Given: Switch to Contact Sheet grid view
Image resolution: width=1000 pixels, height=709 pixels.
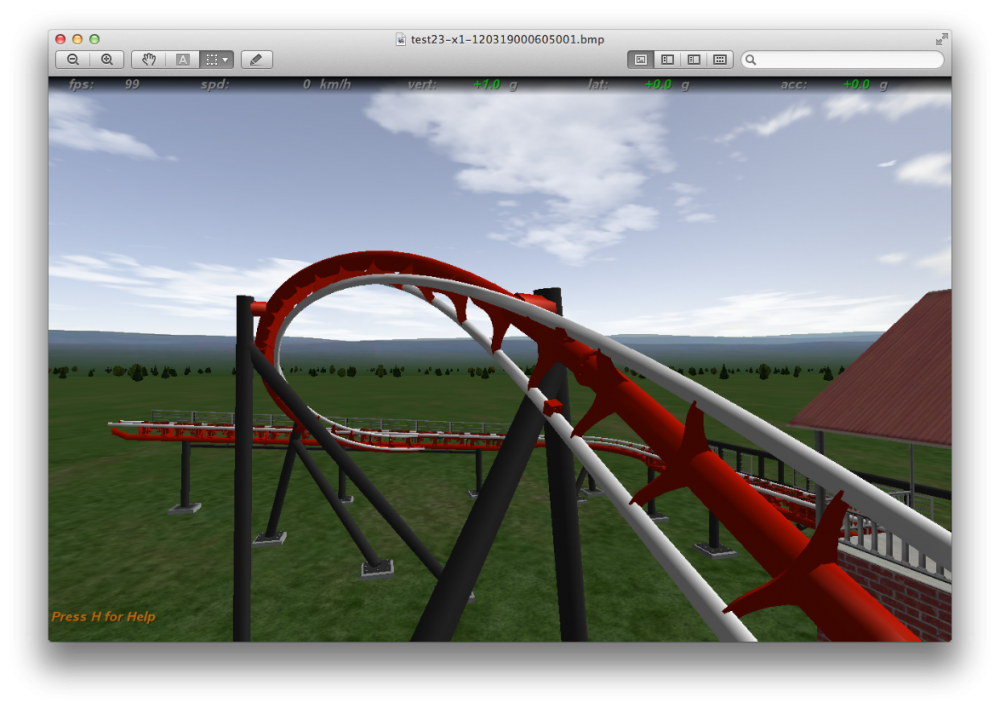Looking at the screenshot, I should 719,60.
